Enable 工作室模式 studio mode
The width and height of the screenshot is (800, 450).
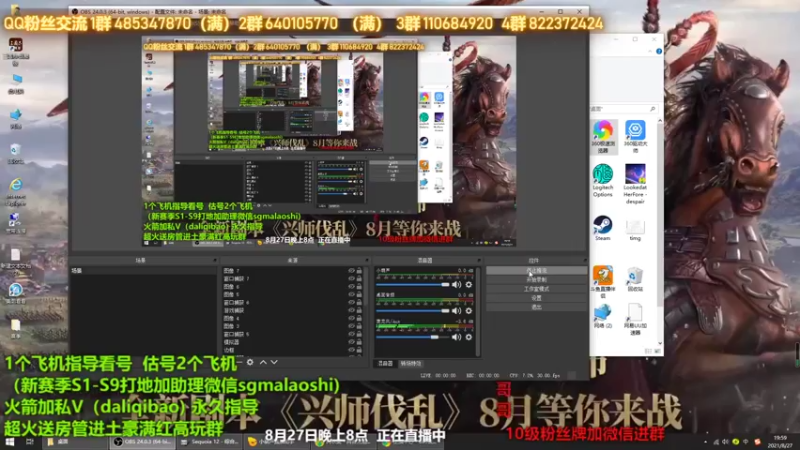(x=536, y=289)
